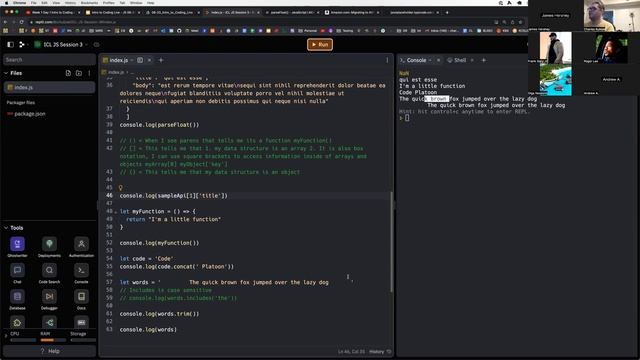Add a new editor tab with plus
The height and width of the screenshot is (360, 640).
tap(161, 60)
